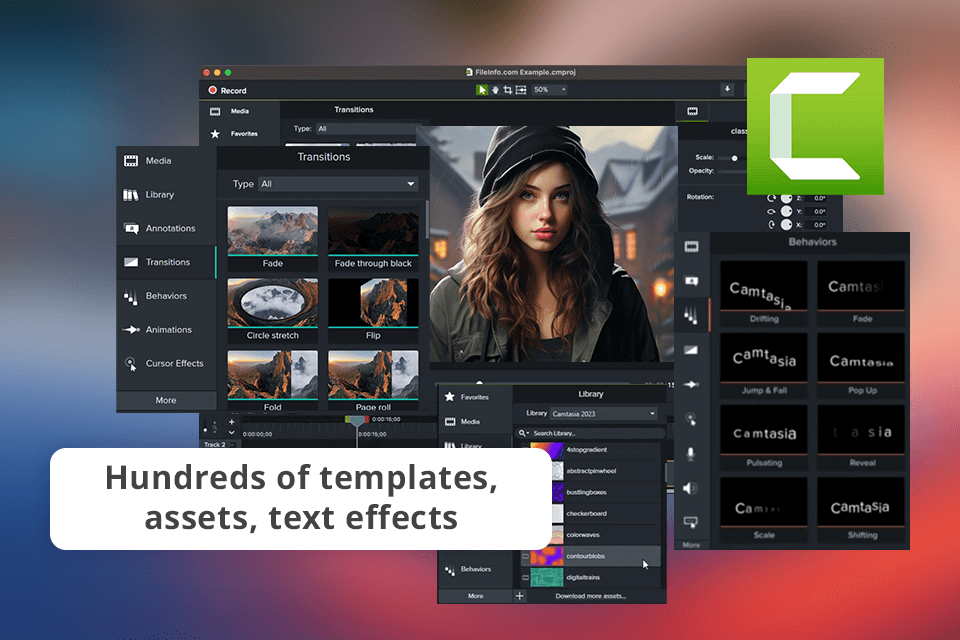Click the Search Library field

pos(591,433)
